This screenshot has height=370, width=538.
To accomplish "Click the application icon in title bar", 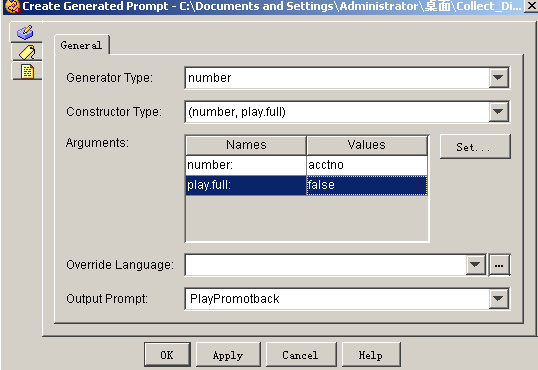I will tap(12, 6).
